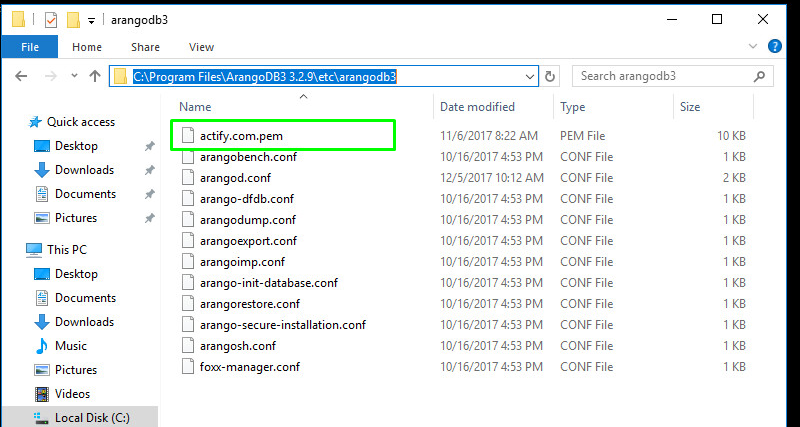Click the New folder quick access icon
Viewport: 800px width, 427px height.
pyautogui.click(x=73, y=20)
